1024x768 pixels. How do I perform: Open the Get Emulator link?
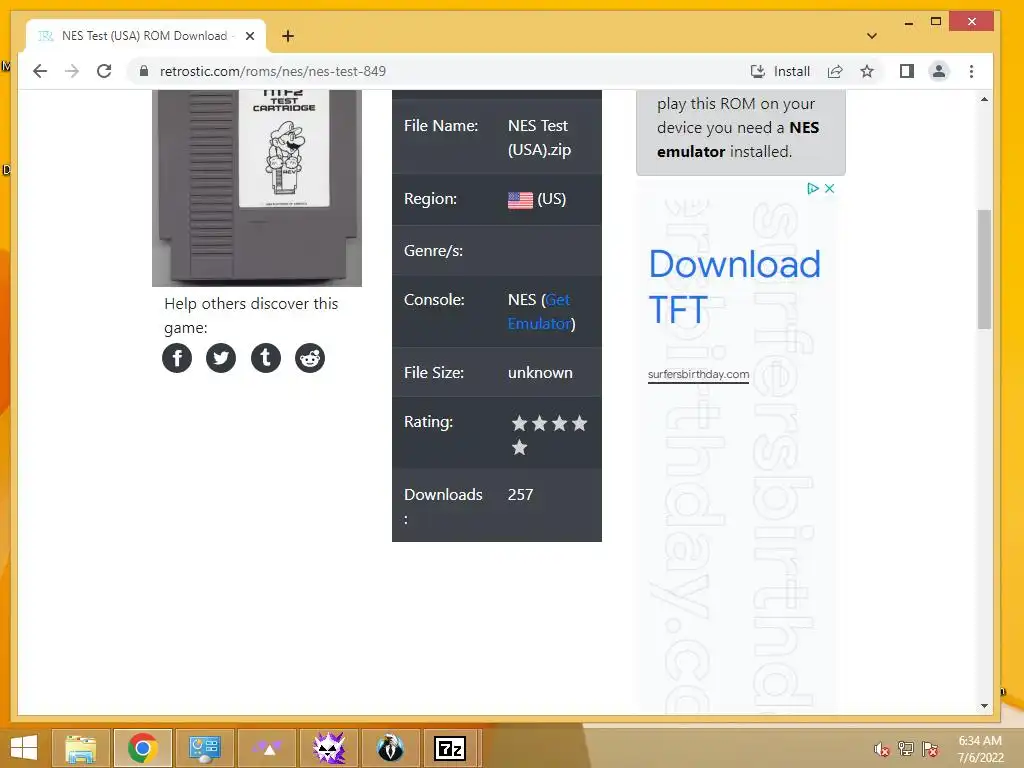[x=541, y=312]
